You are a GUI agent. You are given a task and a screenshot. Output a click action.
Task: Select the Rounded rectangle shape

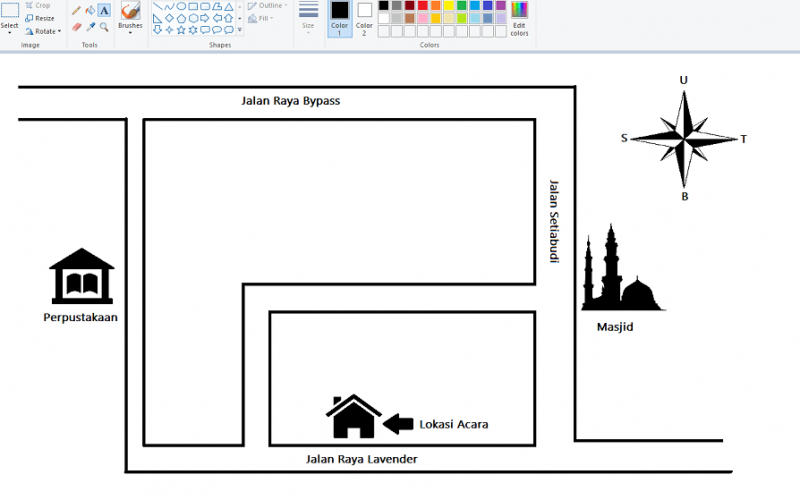(x=205, y=7)
